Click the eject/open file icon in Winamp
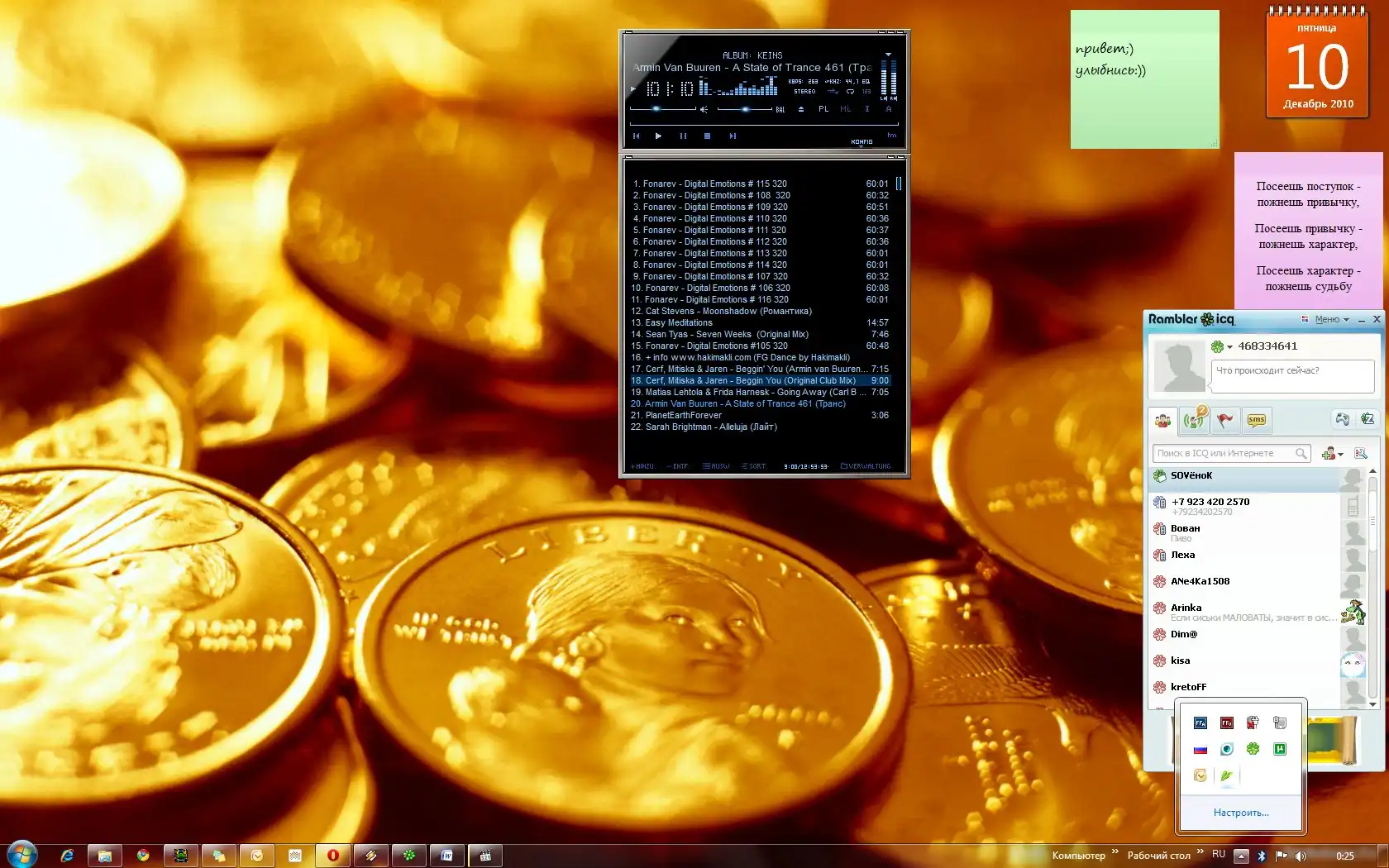 pos(800,109)
